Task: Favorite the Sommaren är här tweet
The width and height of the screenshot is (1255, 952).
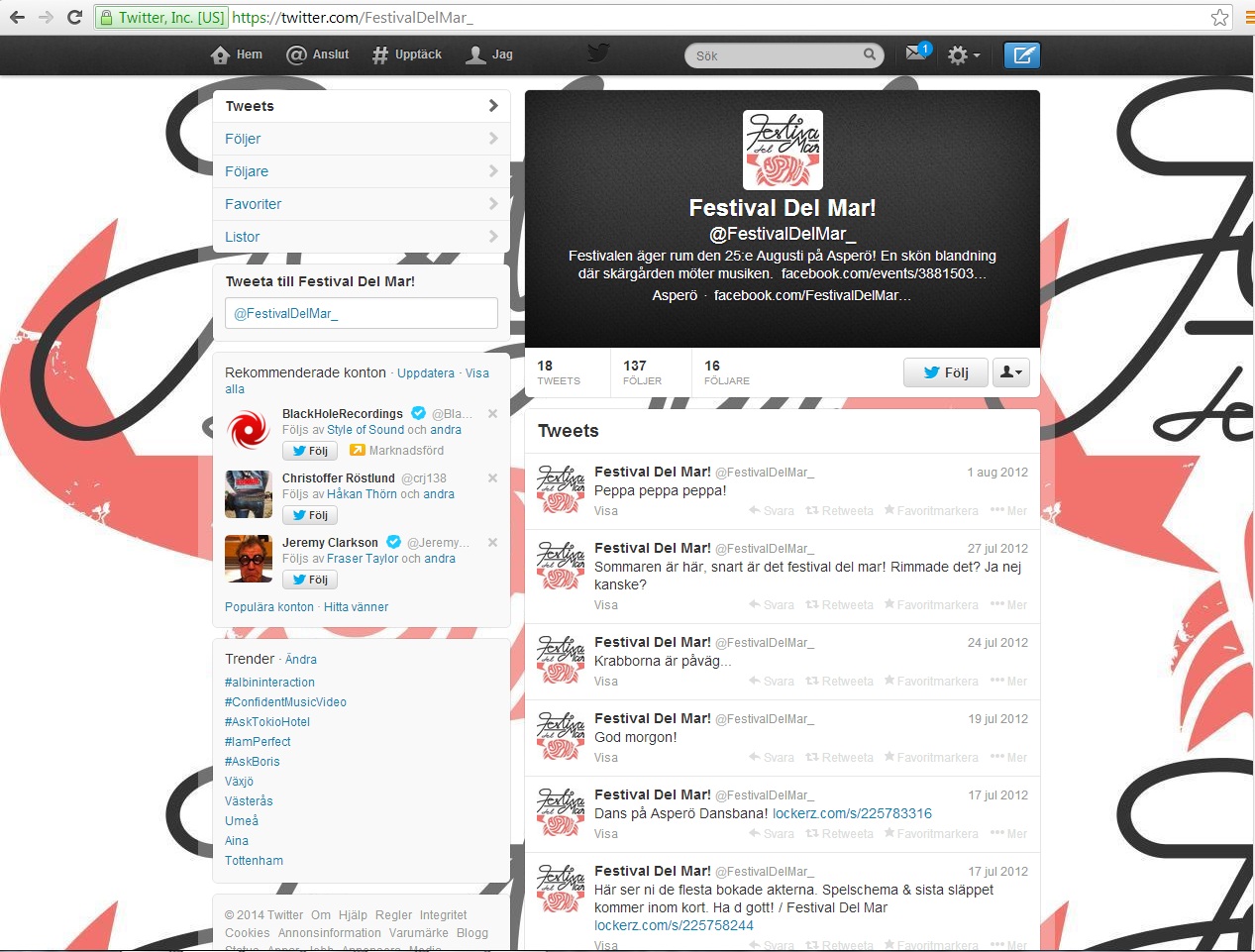Action: pyautogui.click(x=931, y=605)
